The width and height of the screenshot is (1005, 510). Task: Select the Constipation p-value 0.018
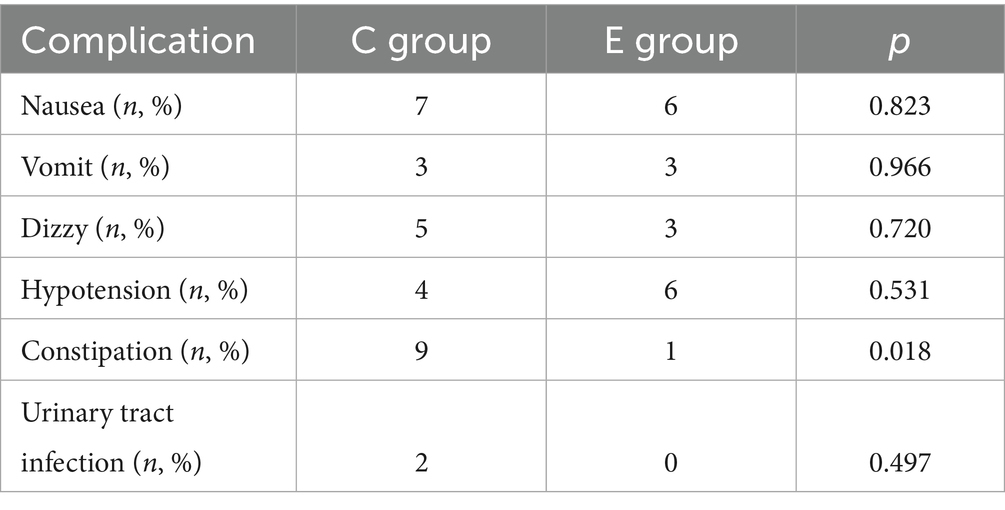click(x=900, y=352)
